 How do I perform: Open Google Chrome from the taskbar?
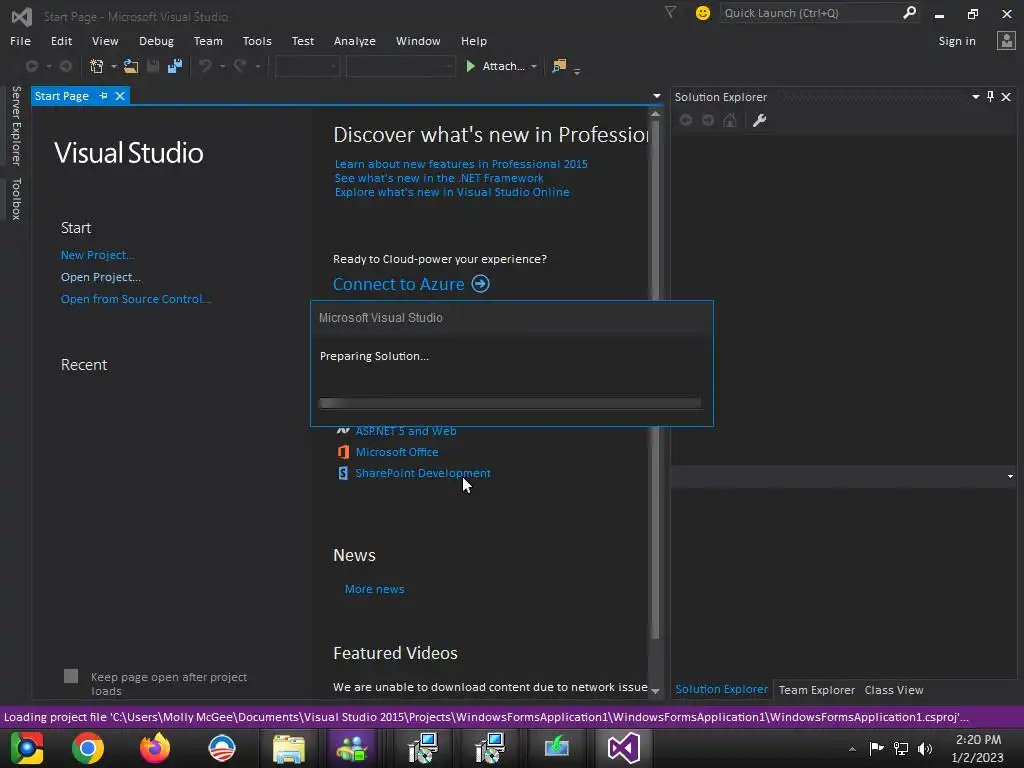pos(88,748)
